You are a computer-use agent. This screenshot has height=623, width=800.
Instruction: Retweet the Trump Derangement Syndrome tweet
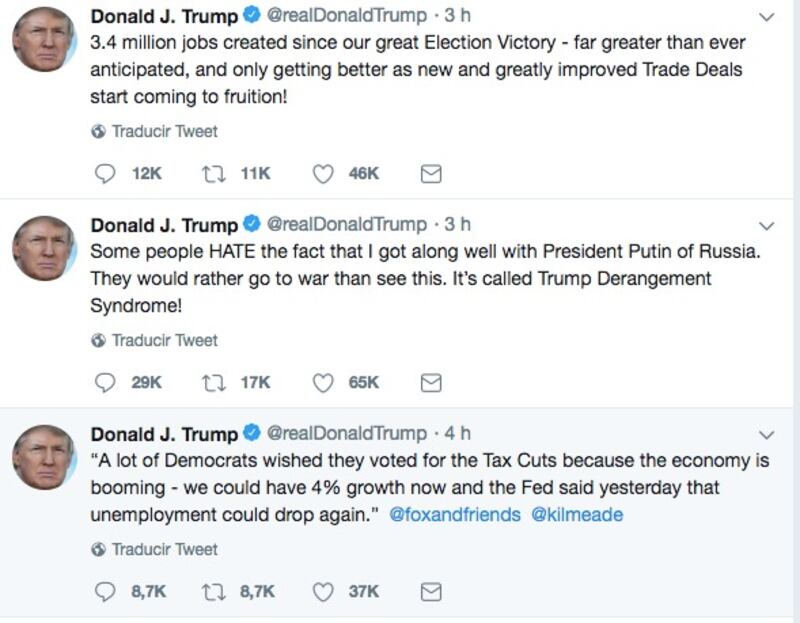pyautogui.click(x=213, y=383)
